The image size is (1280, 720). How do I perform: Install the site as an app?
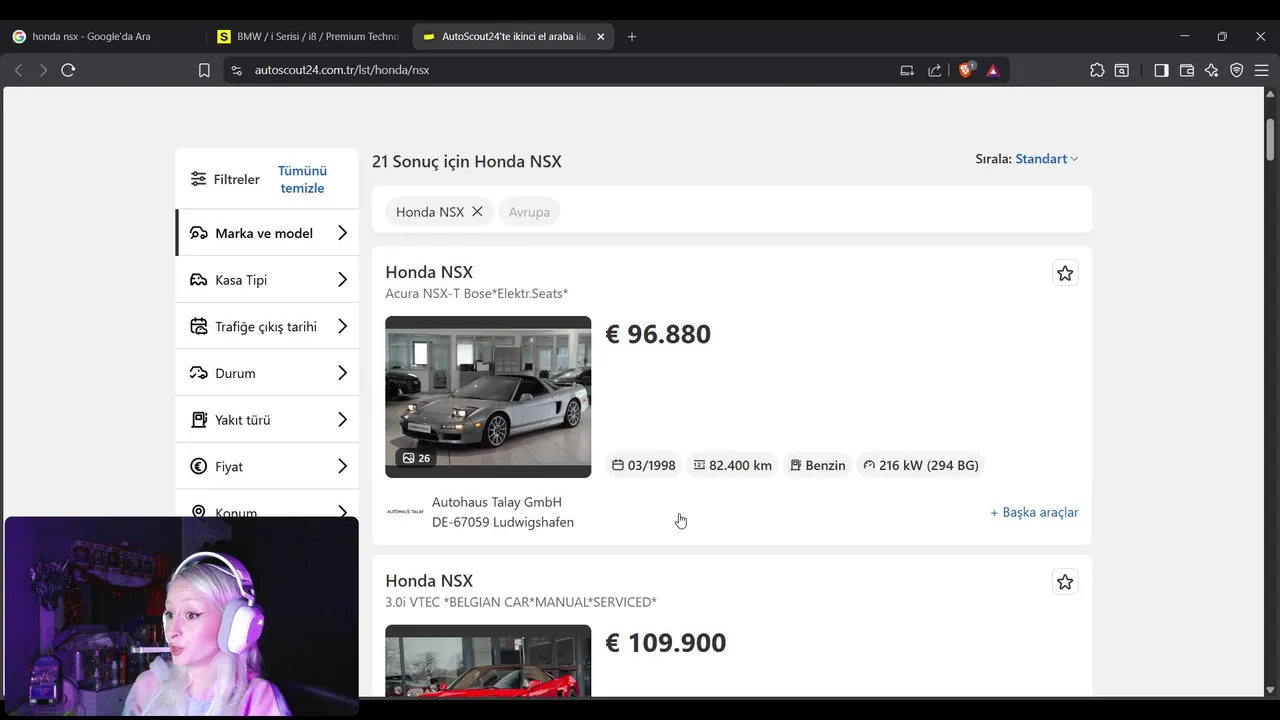[907, 70]
